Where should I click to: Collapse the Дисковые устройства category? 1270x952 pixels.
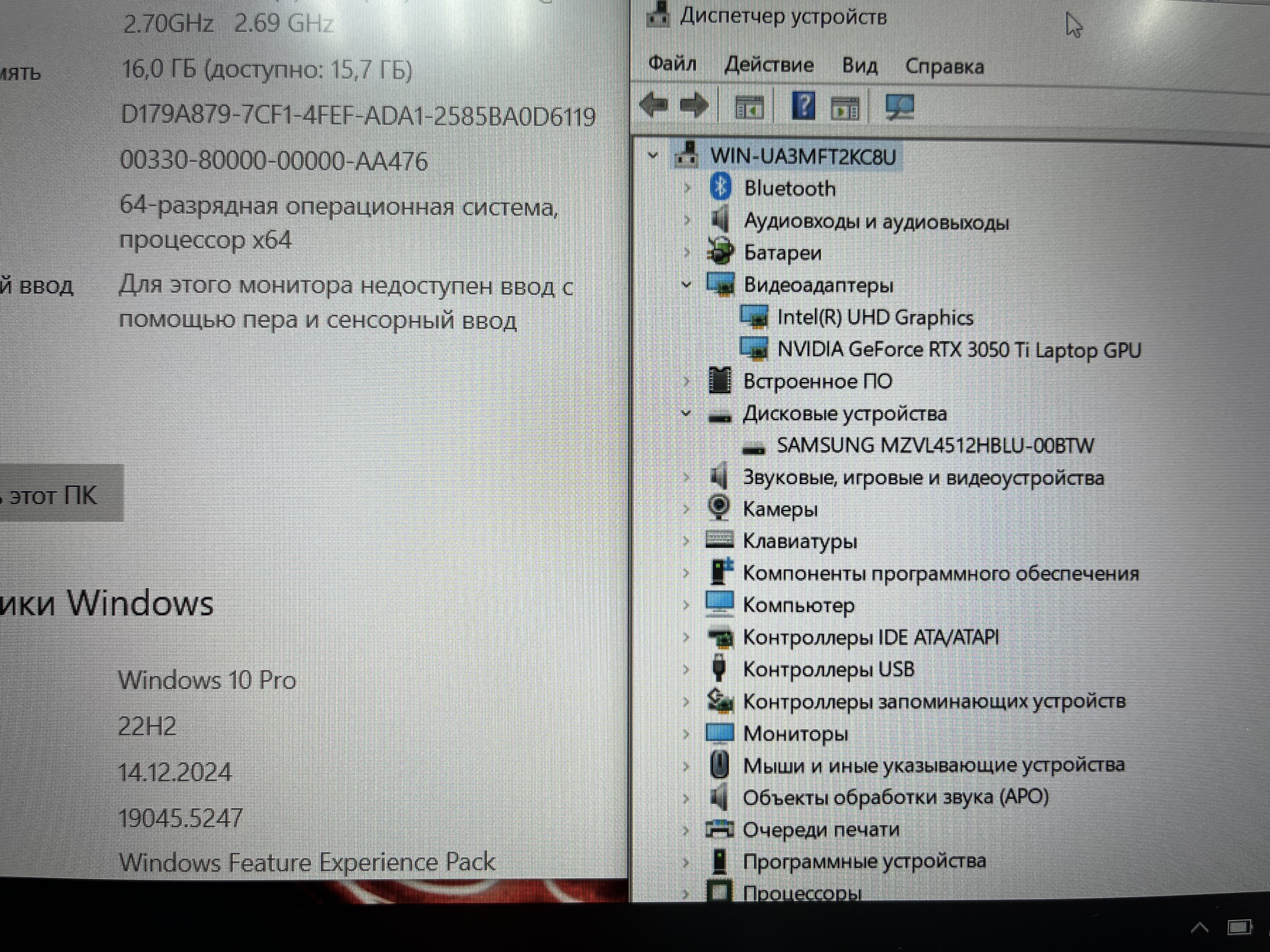(686, 413)
